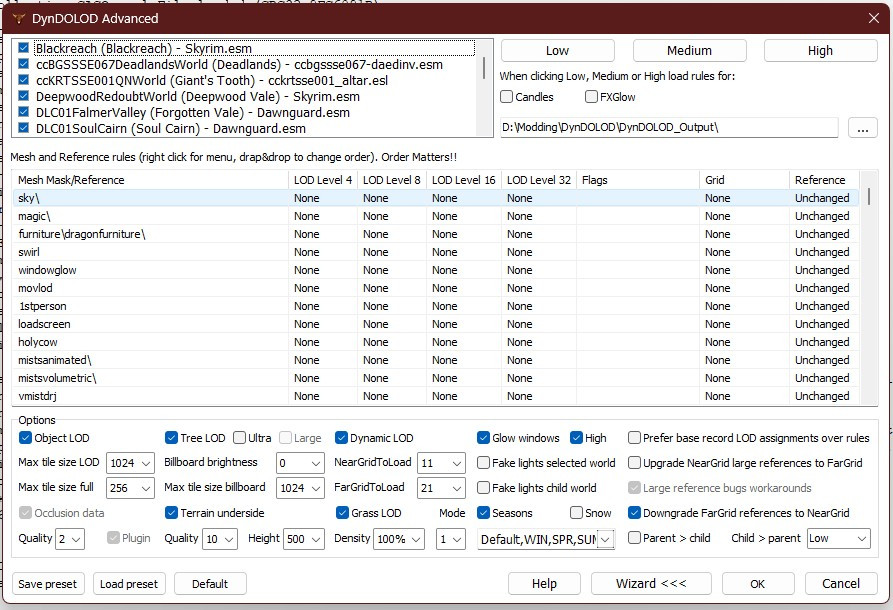Close the DynDOLOD Advanced window
The width and height of the screenshot is (893, 610).
(873, 18)
